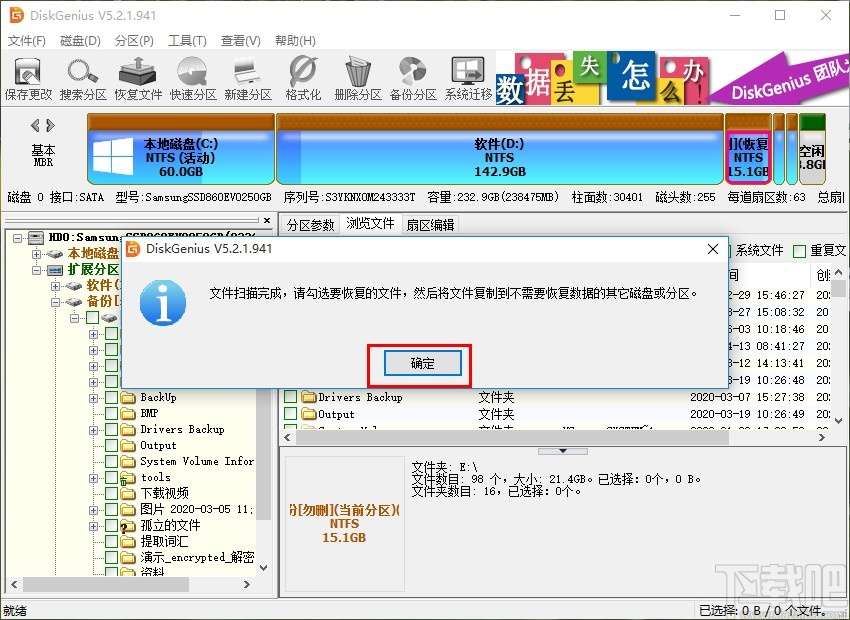Image resolution: width=850 pixels, height=620 pixels.
Task: Select the 15.1GB recovery partition bar
Action: click(748, 149)
